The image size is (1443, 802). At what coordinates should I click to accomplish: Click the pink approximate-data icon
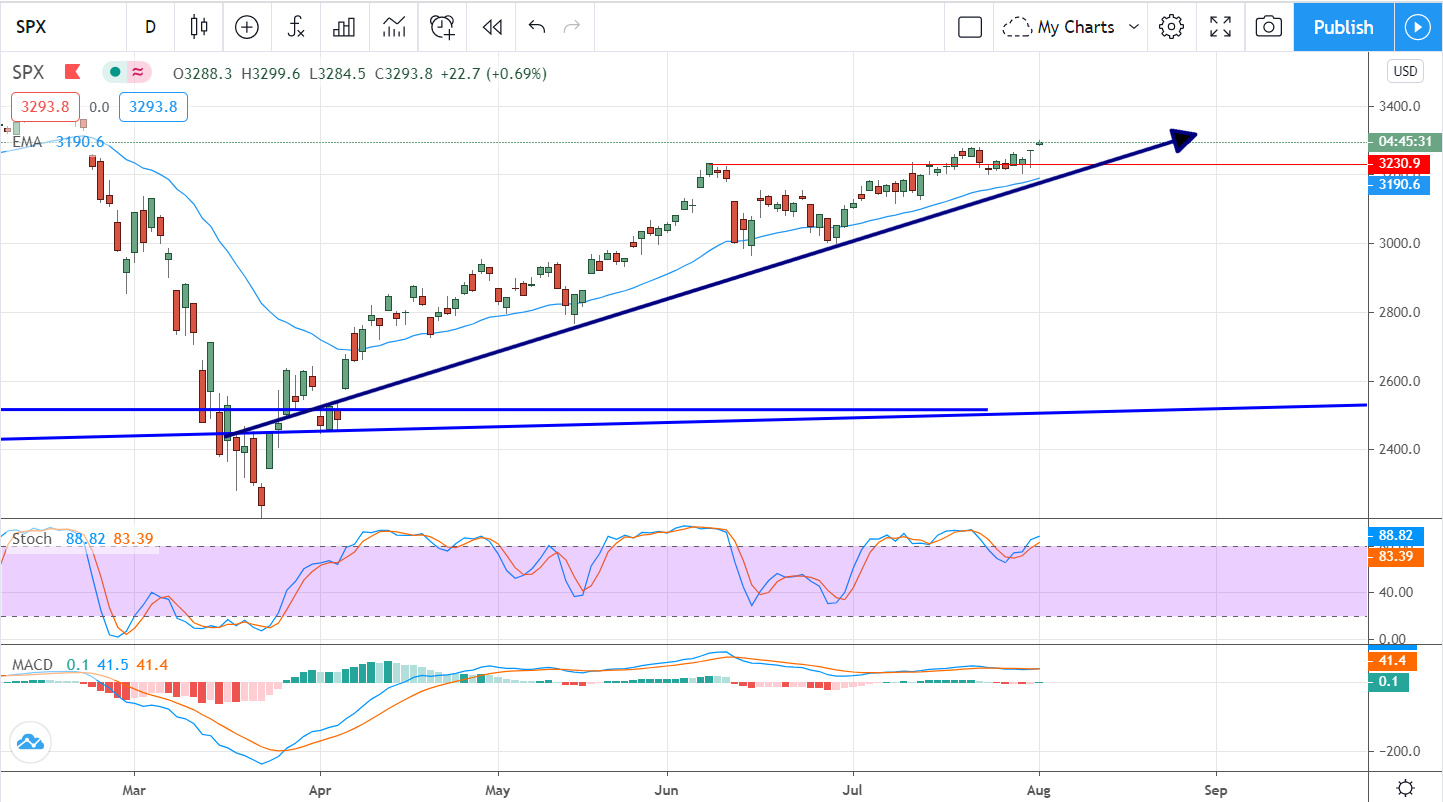(x=138, y=72)
